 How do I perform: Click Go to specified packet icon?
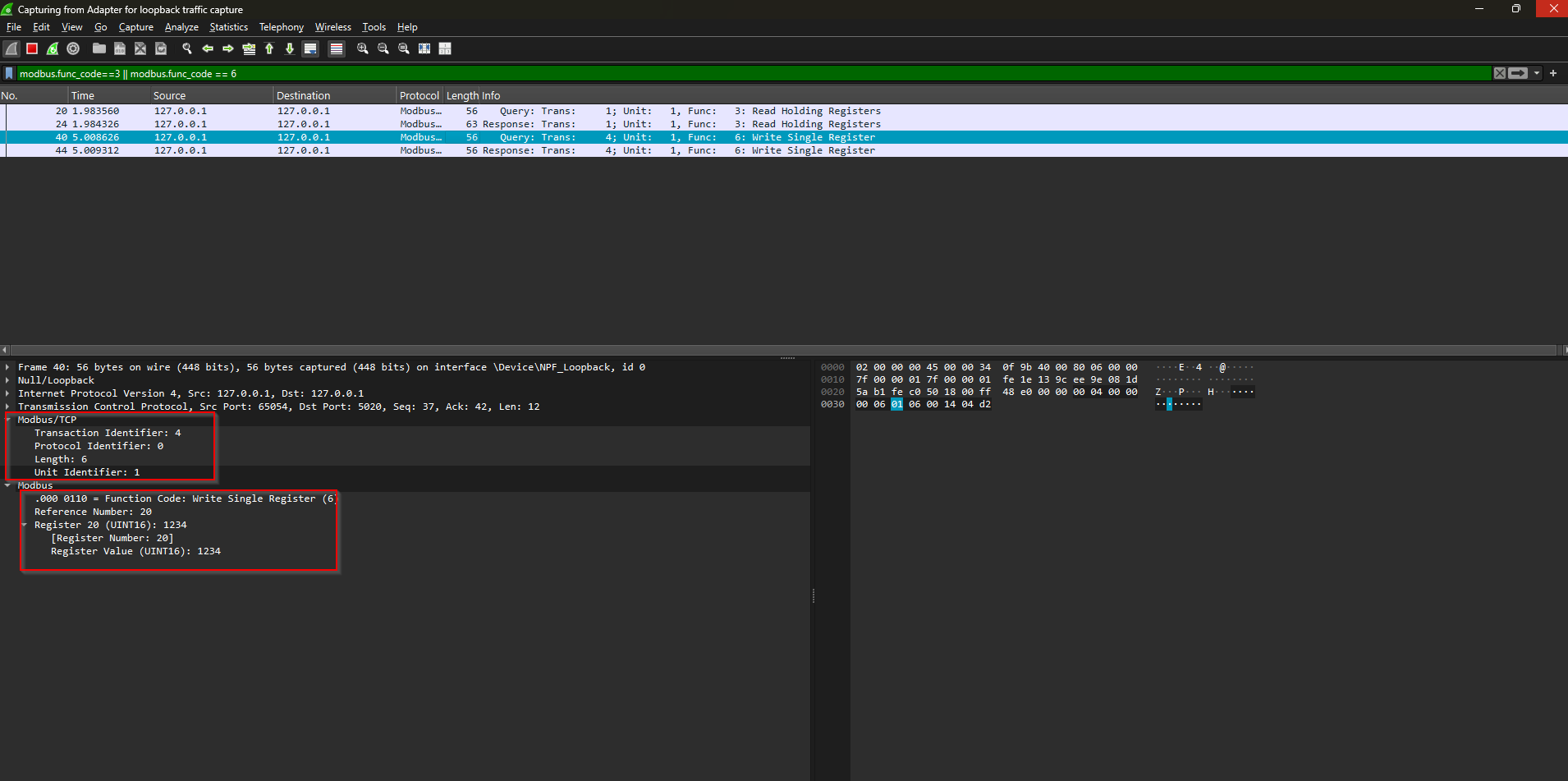[x=249, y=48]
